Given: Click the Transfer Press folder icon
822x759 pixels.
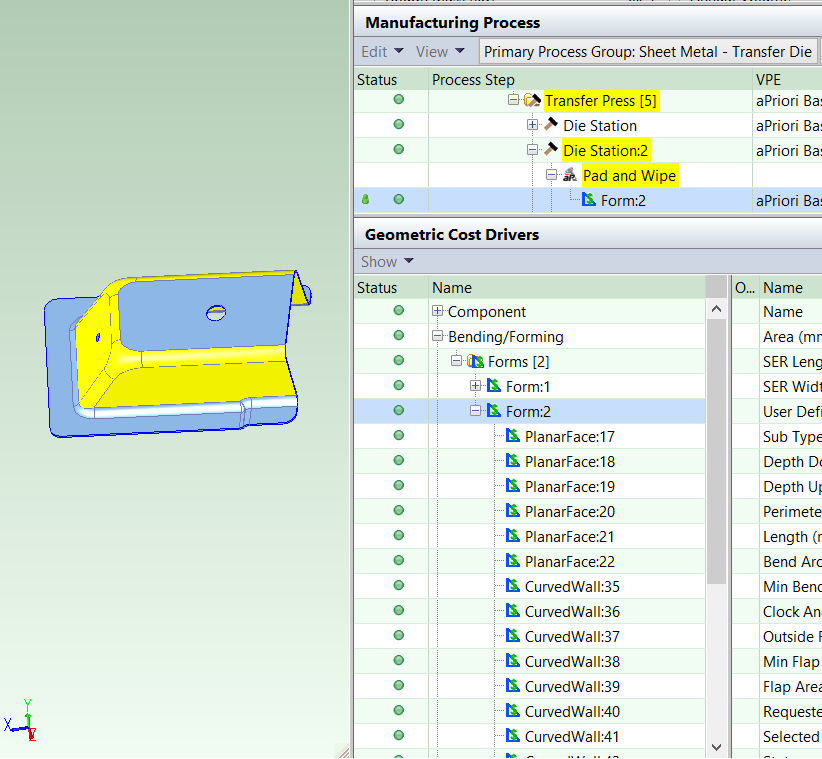Looking at the screenshot, I should pos(532,101).
